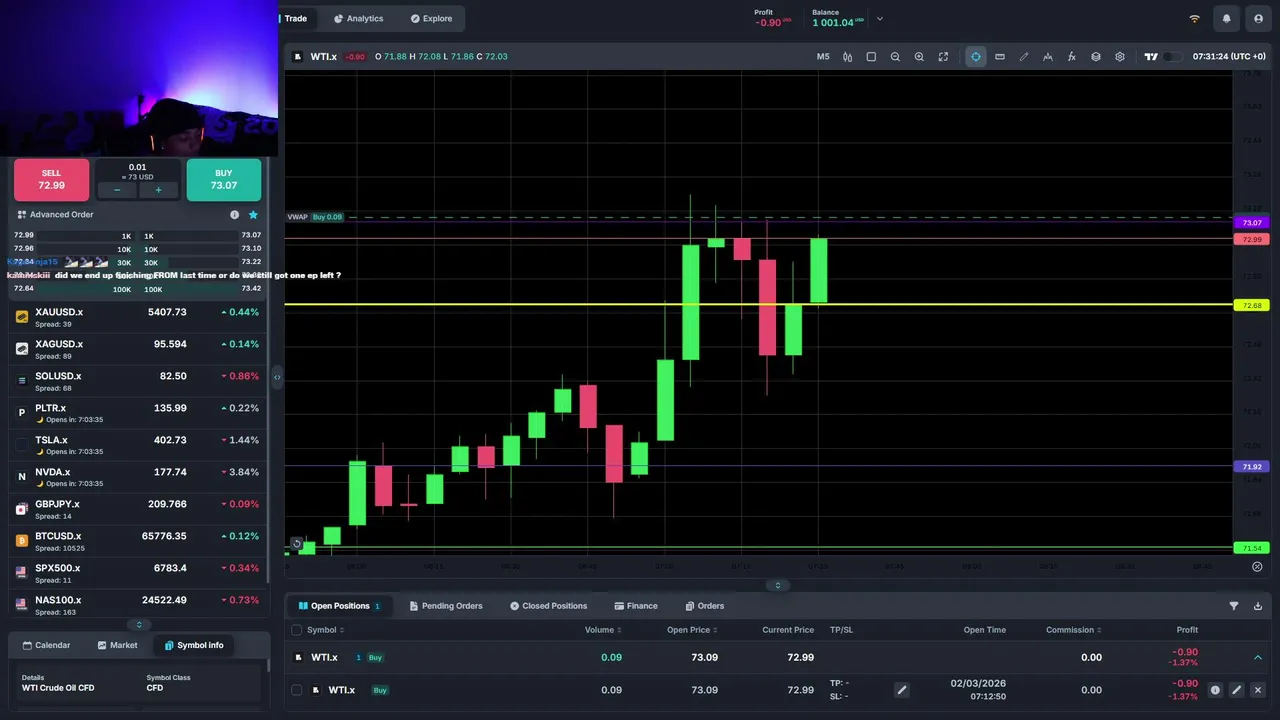The width and height of the screenshot is (1280, 720).
Task: Open the Market tab
Action: 117,645
